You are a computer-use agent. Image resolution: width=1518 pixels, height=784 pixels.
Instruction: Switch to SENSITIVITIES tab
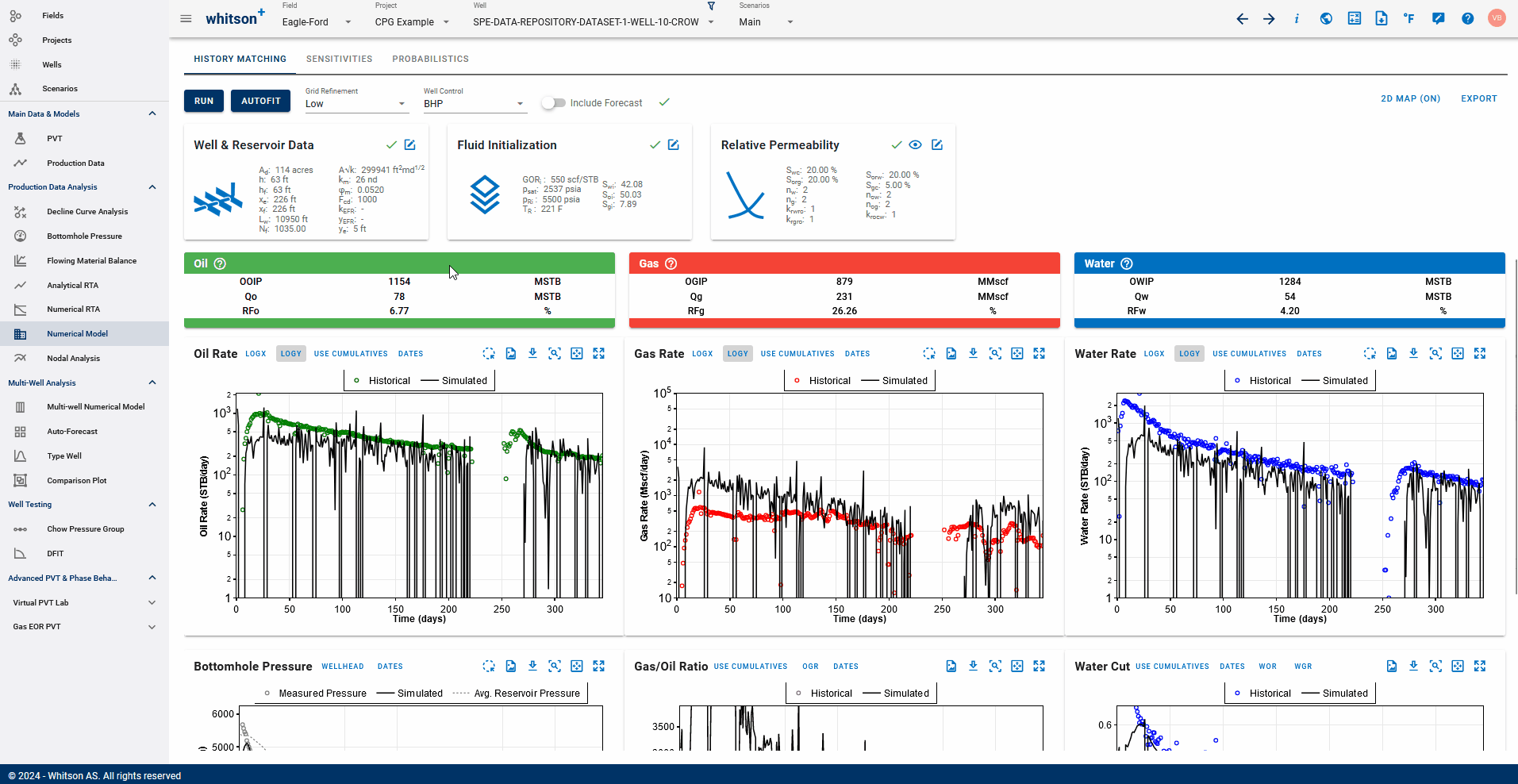340,59
